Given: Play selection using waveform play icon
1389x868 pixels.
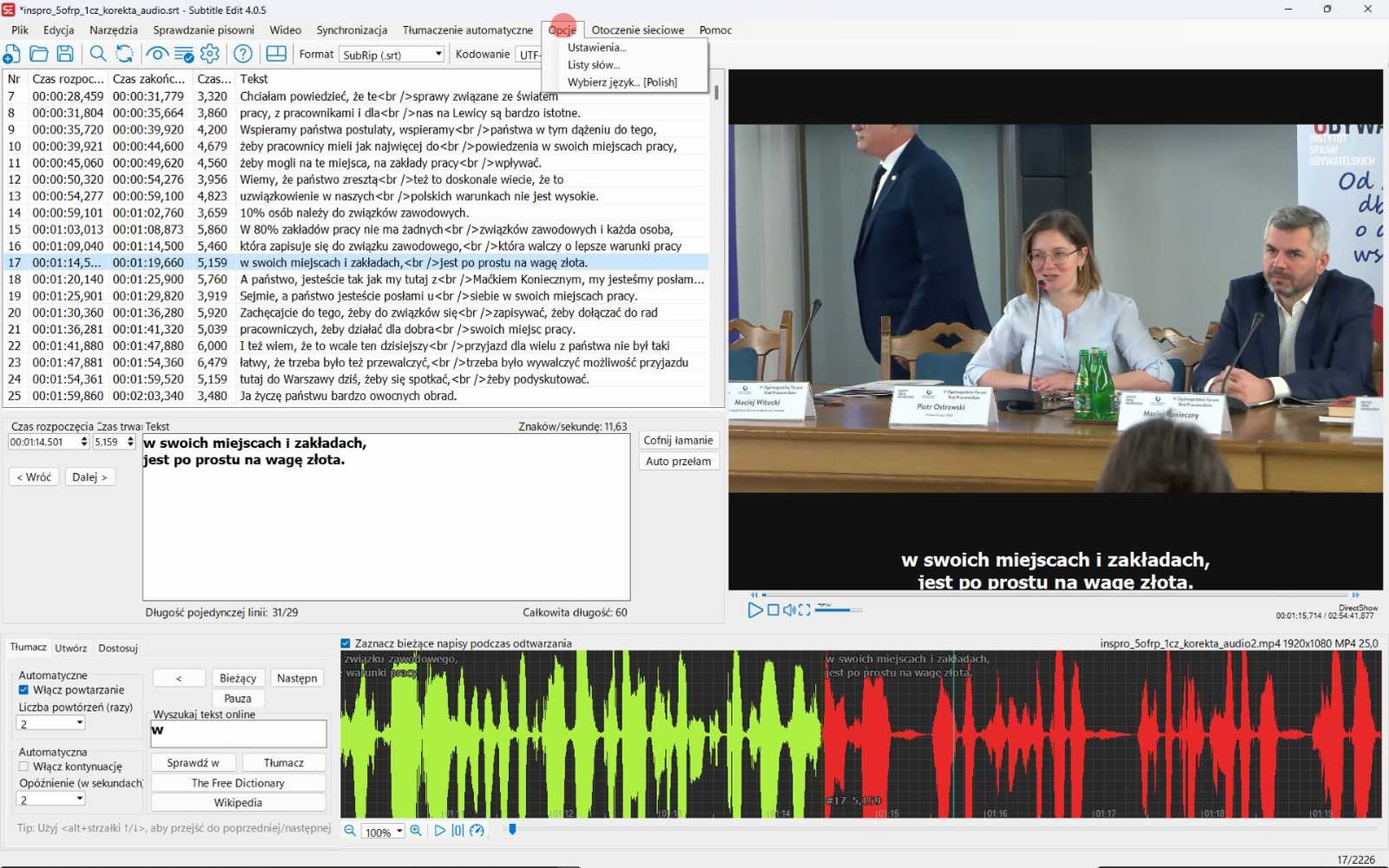Looking at the screenshot, I should pyautogui.click(x=440, y=831).
